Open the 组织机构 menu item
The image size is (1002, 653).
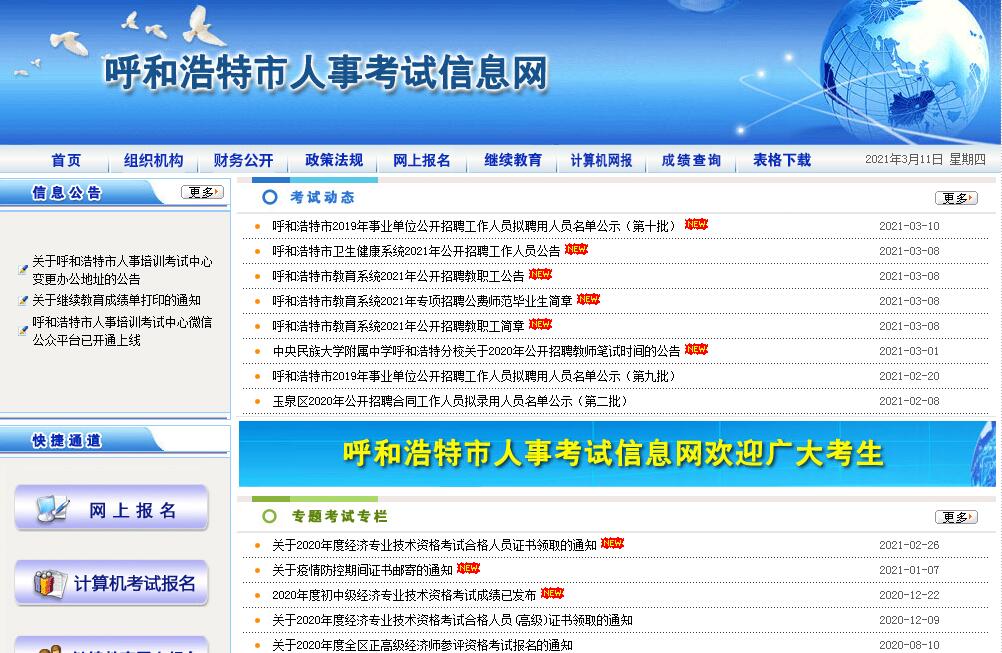153,160
